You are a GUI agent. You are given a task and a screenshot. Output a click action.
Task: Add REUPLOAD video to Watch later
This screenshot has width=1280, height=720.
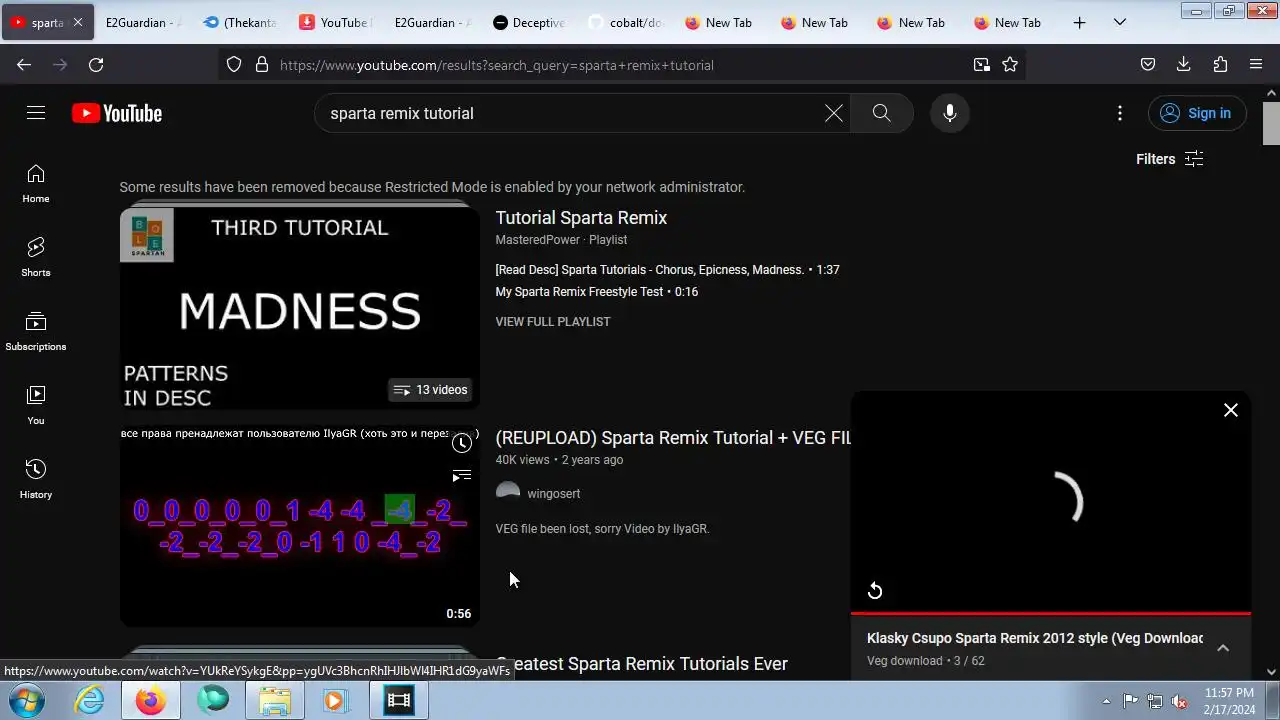(461, 443)
